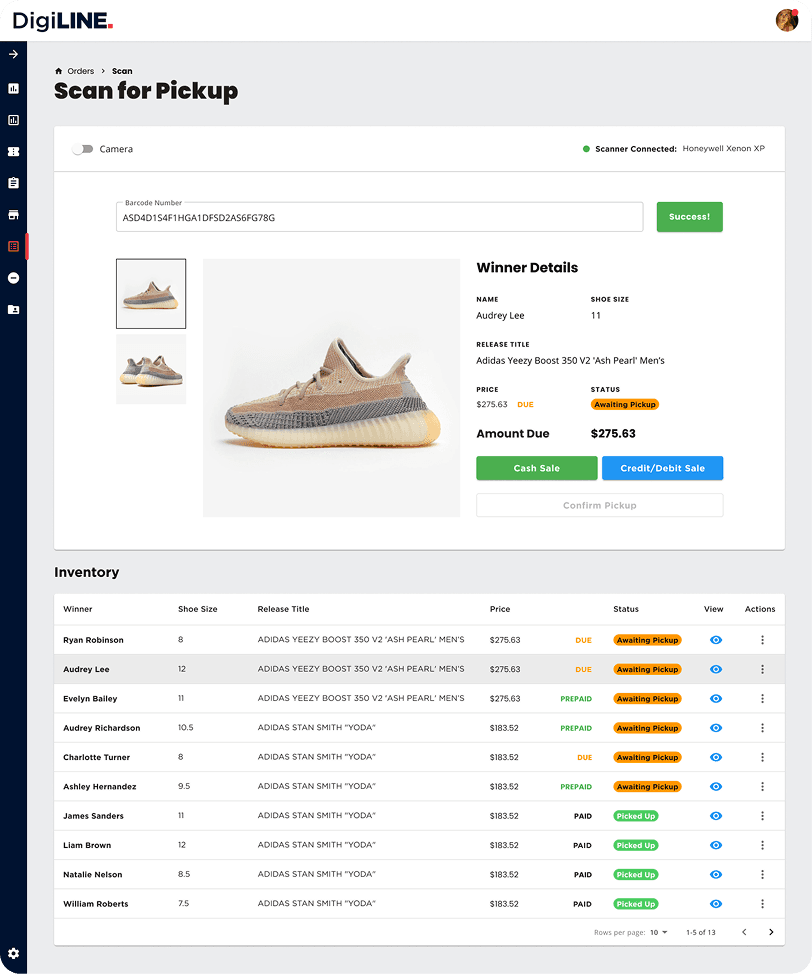This screenshot has width=812, height=974.
Task: Open actions menu for James Sanders
Action: click(x=762, y=816)
